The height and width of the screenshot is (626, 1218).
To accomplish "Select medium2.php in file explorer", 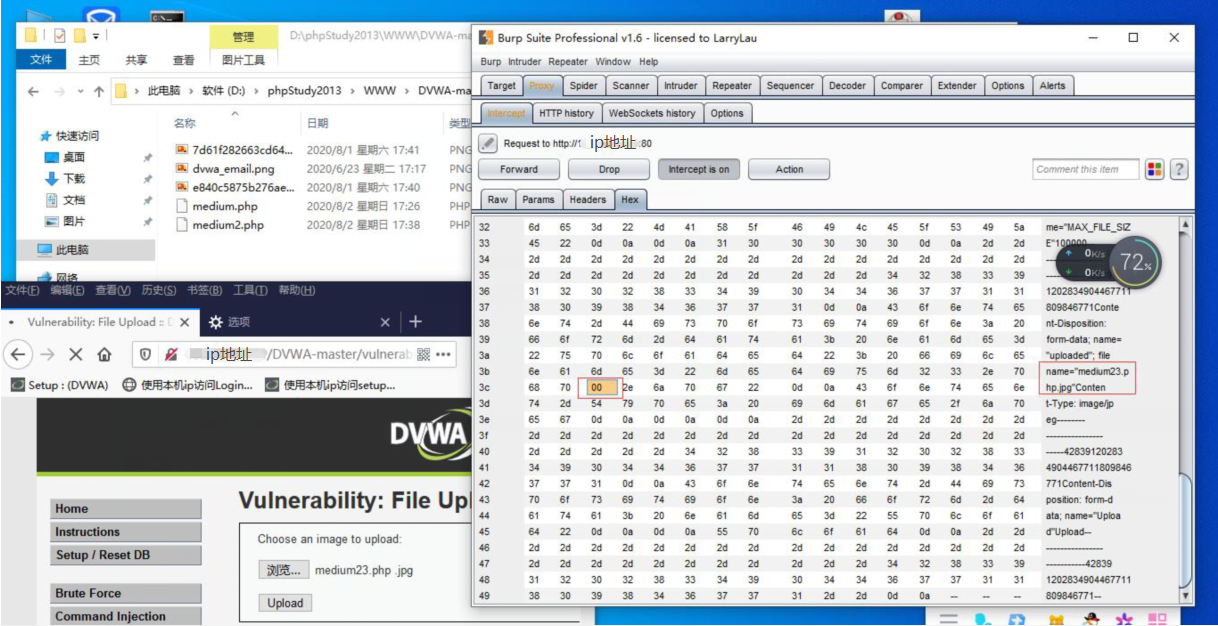I will (228, 225).
